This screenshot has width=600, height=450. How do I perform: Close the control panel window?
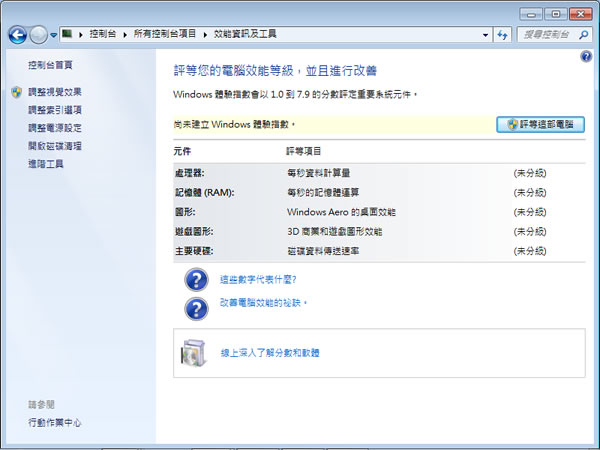[580, 14]
